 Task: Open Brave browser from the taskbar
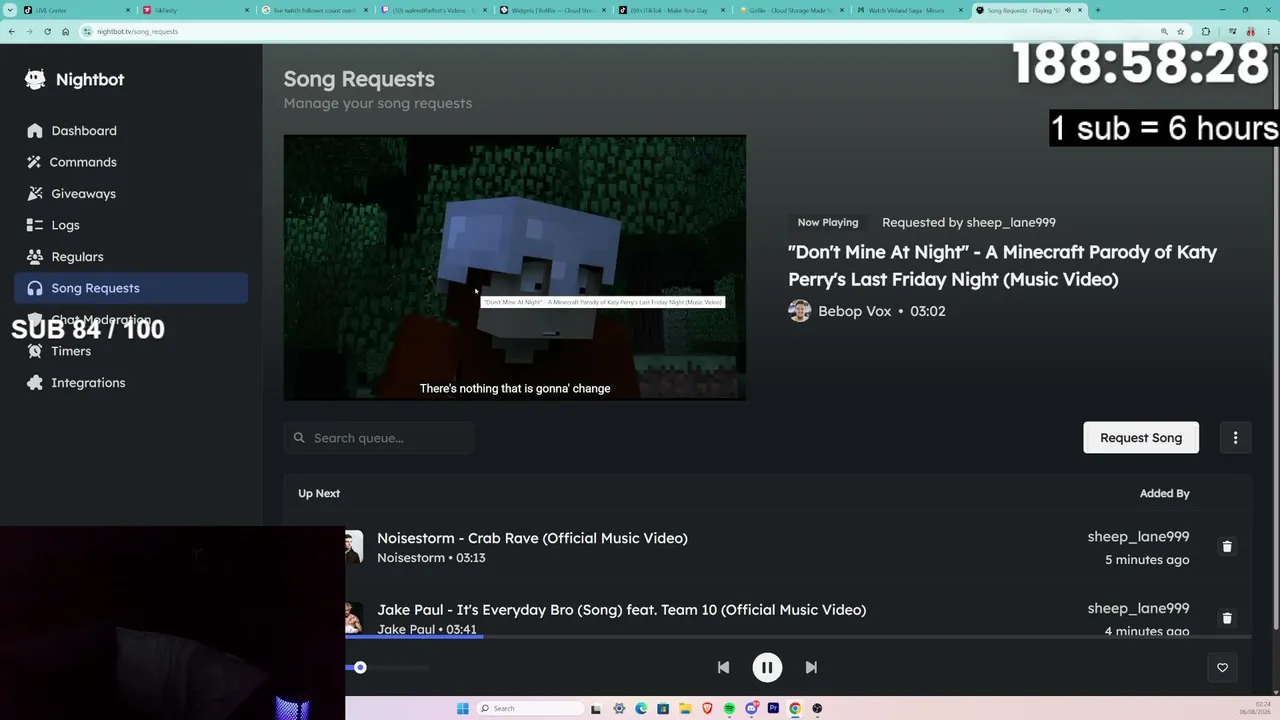click(x=707, y=708)
